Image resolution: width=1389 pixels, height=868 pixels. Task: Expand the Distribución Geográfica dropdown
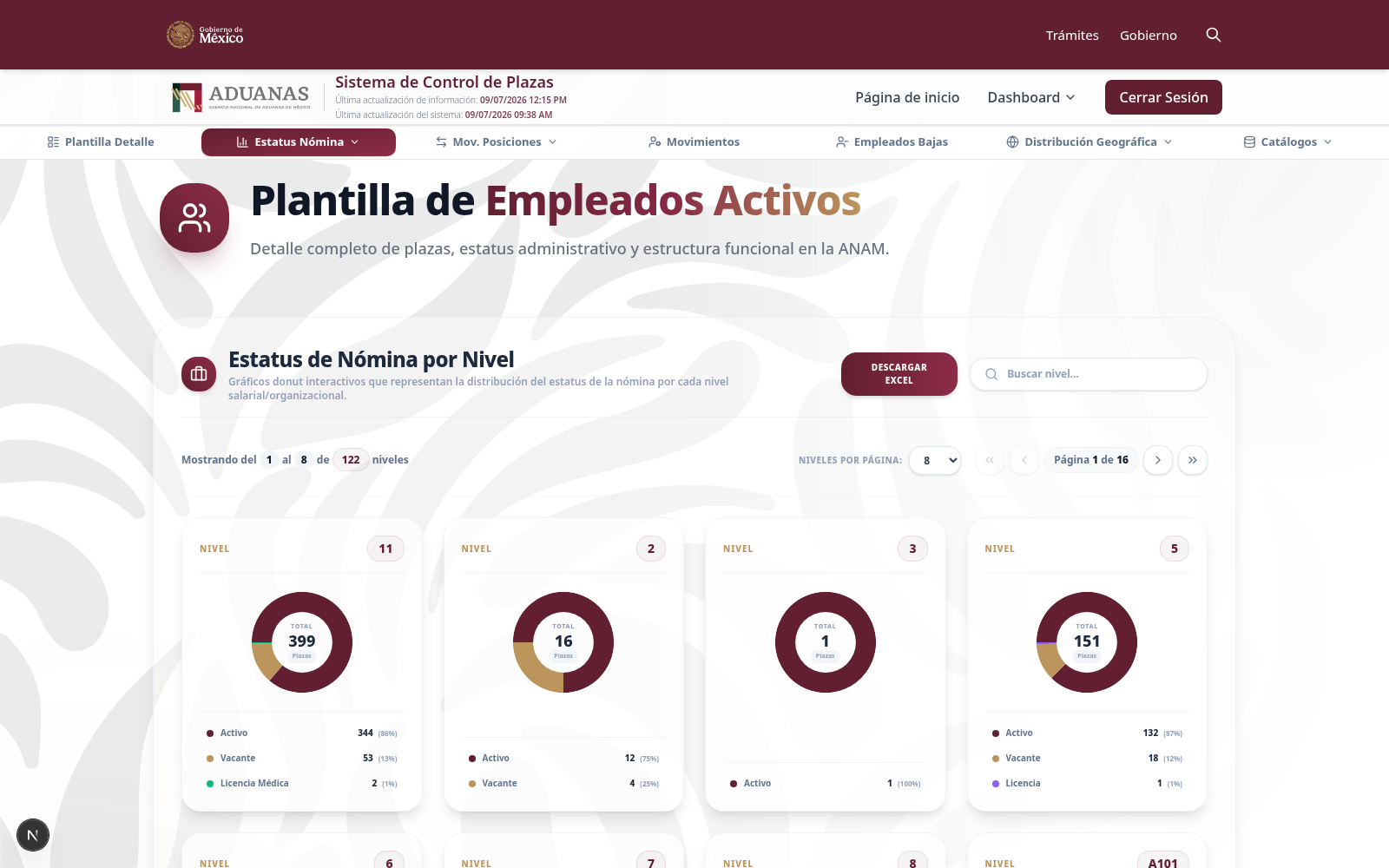coord(1089,142)
